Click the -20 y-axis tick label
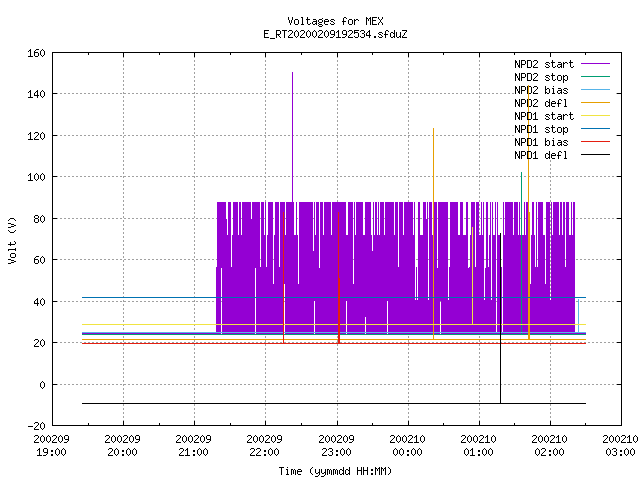This screenshot has height=480, width=640. [x=36, y=426]
